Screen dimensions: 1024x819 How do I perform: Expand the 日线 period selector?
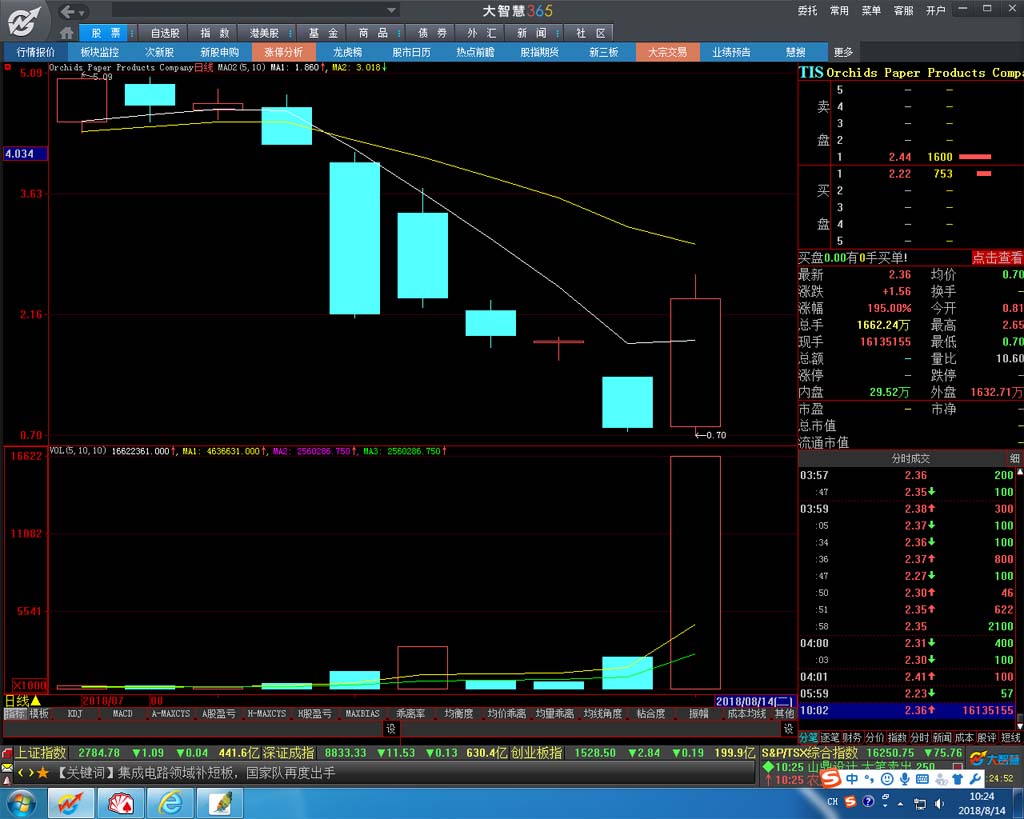coord(22,701)
